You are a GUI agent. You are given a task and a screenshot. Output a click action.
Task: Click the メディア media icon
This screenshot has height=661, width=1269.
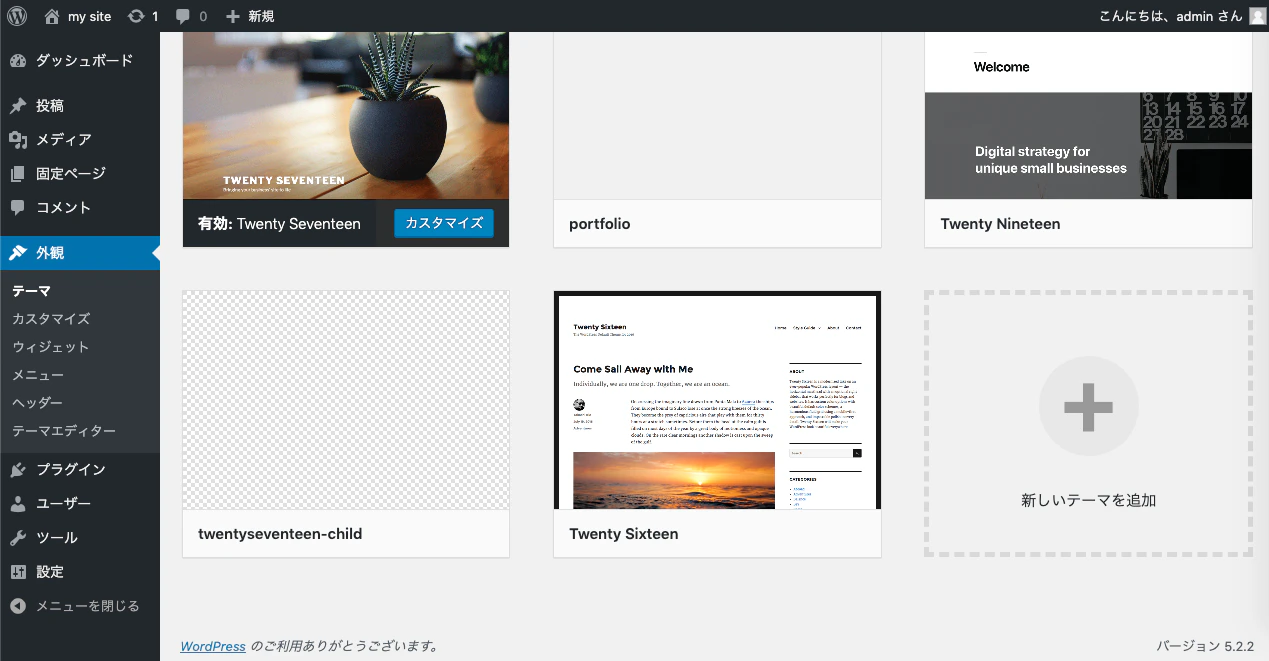point(18,140)
